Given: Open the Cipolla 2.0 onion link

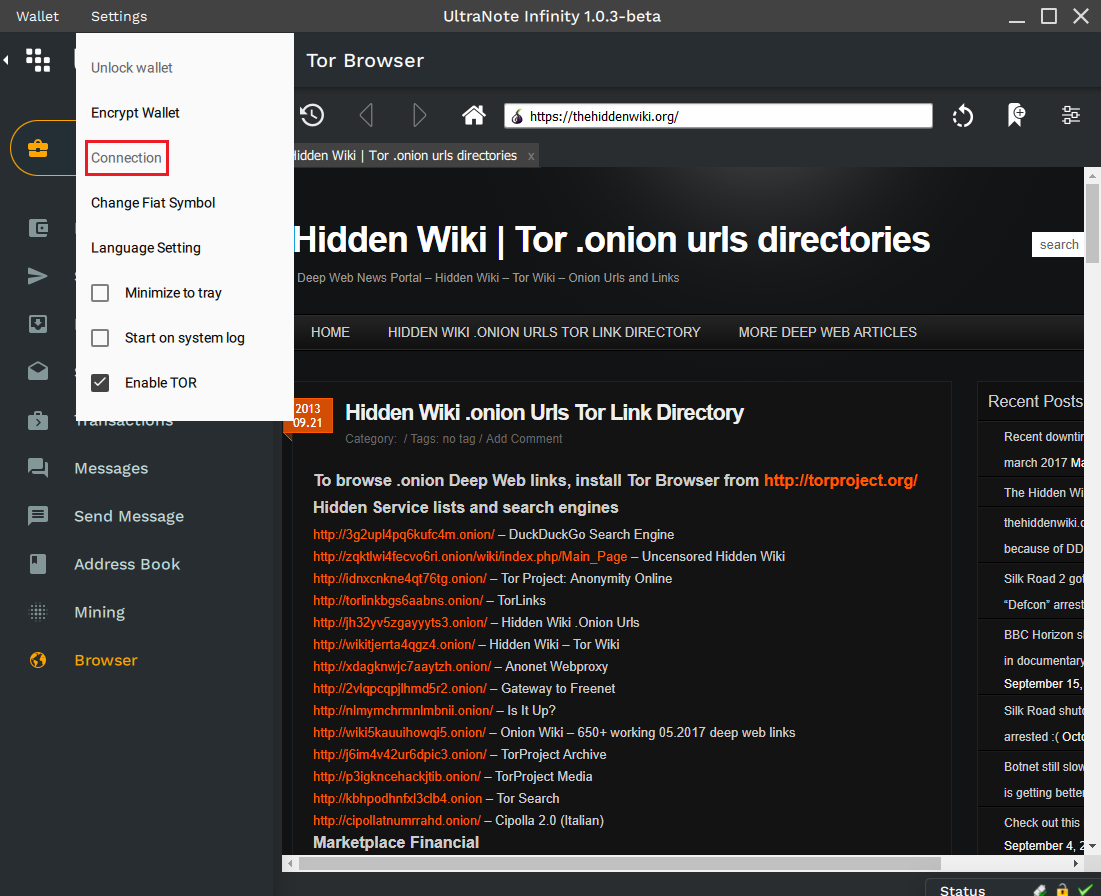Looking at the screenshot, I should point(397,820).
